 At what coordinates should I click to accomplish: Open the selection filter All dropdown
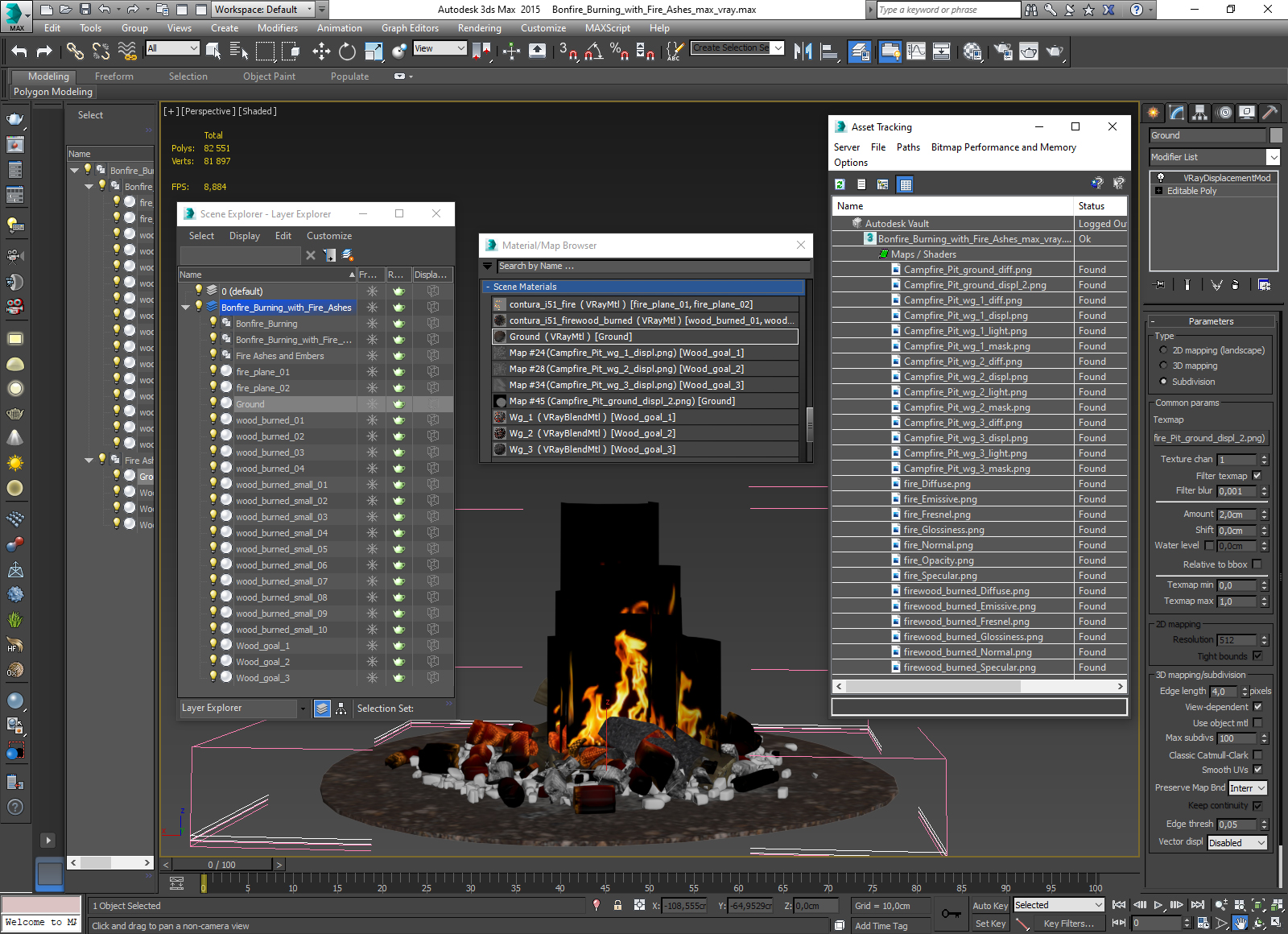[x=173, y=48]
